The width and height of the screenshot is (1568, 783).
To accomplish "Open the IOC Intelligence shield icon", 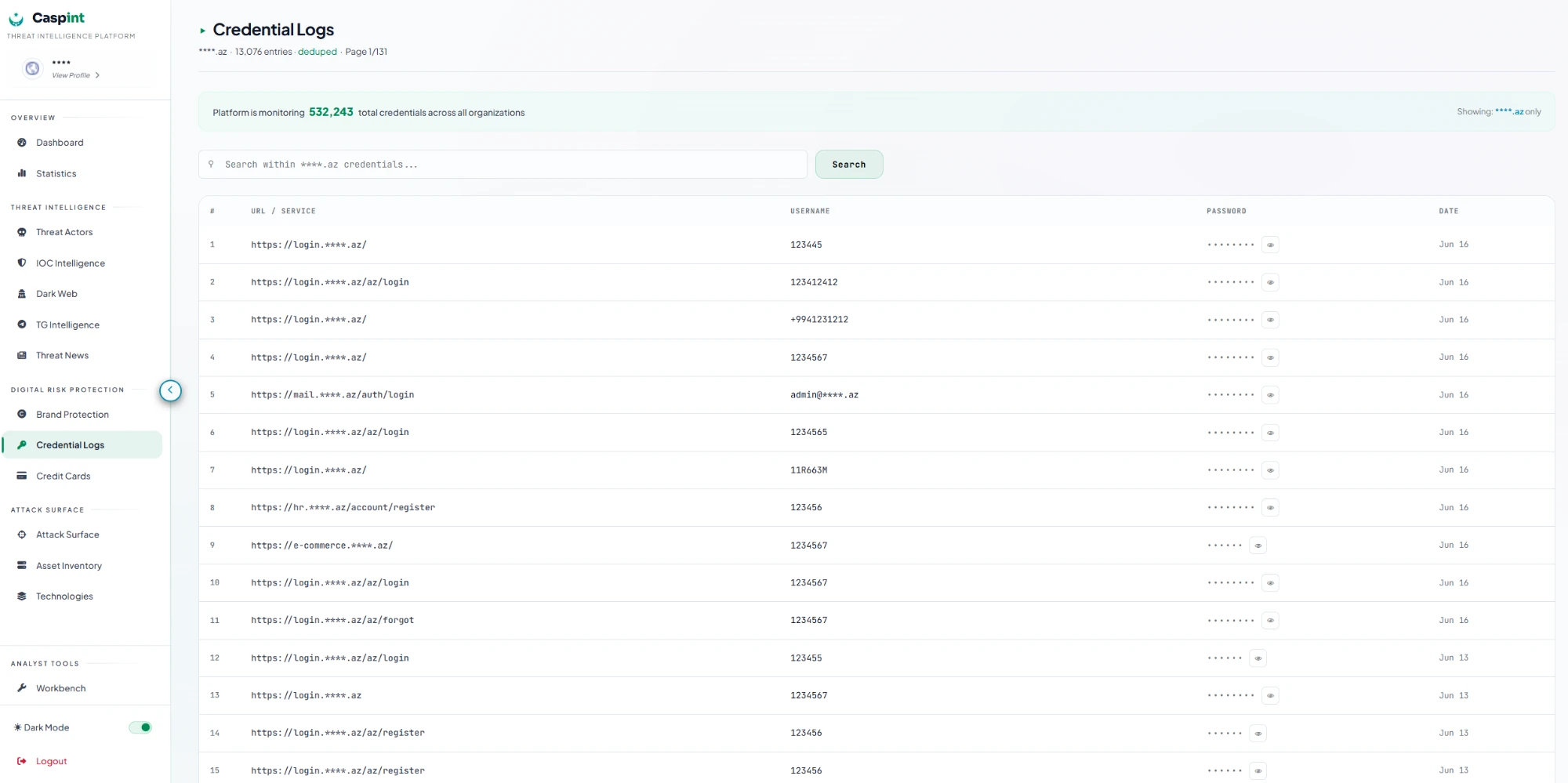I will 22,263.
